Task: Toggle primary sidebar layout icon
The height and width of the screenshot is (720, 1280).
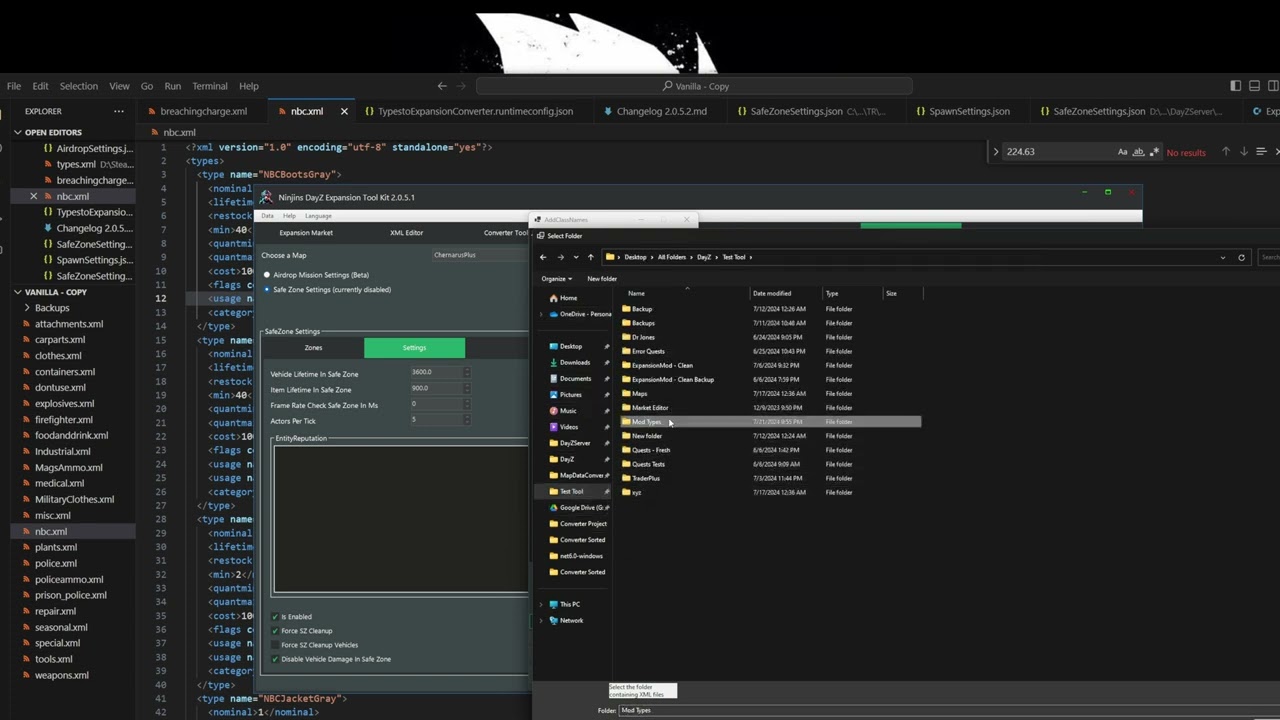Action: pyautogui.click(x=1236, y=86)
